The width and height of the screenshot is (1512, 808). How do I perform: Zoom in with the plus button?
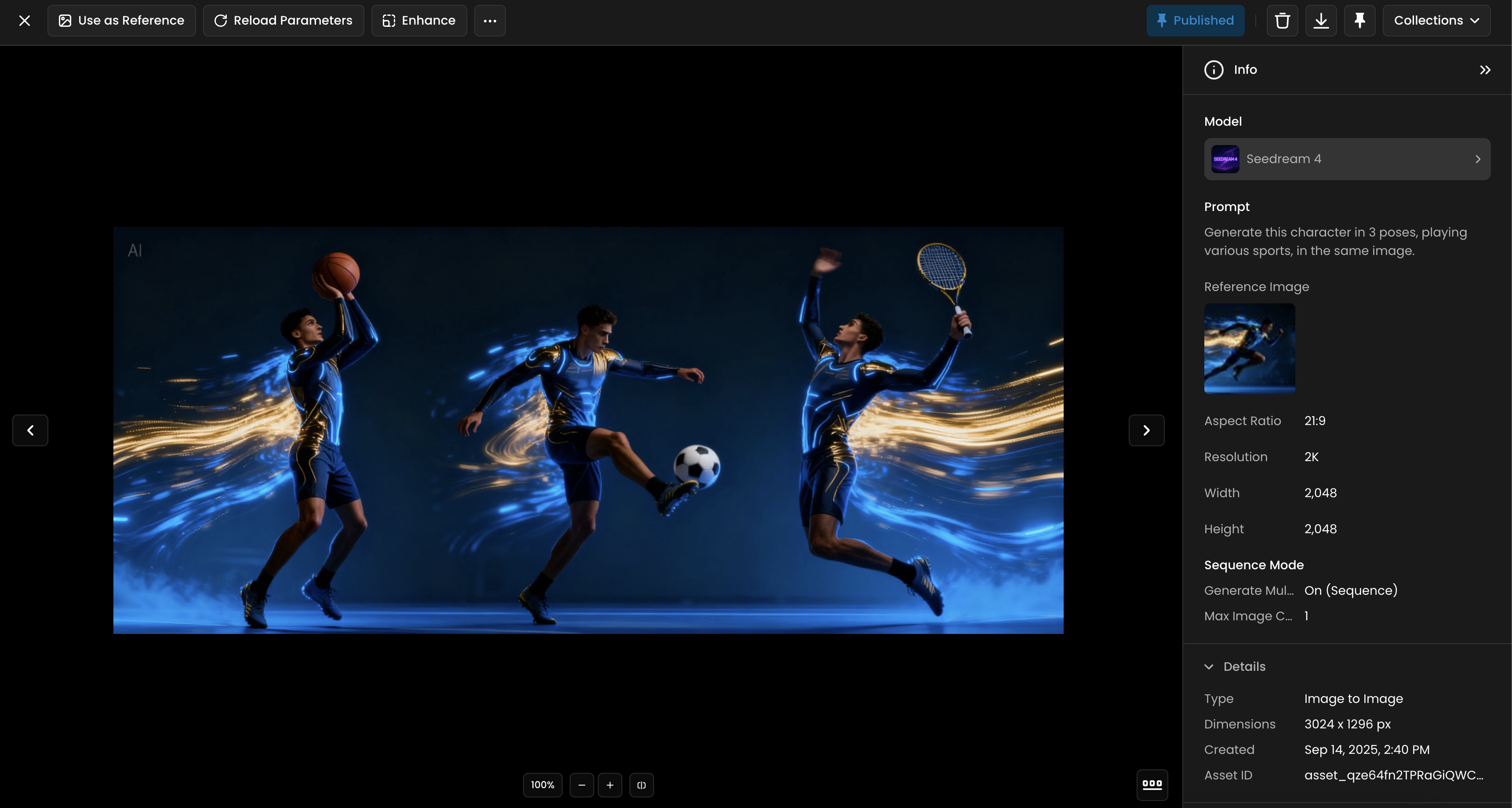click(610, 785)
